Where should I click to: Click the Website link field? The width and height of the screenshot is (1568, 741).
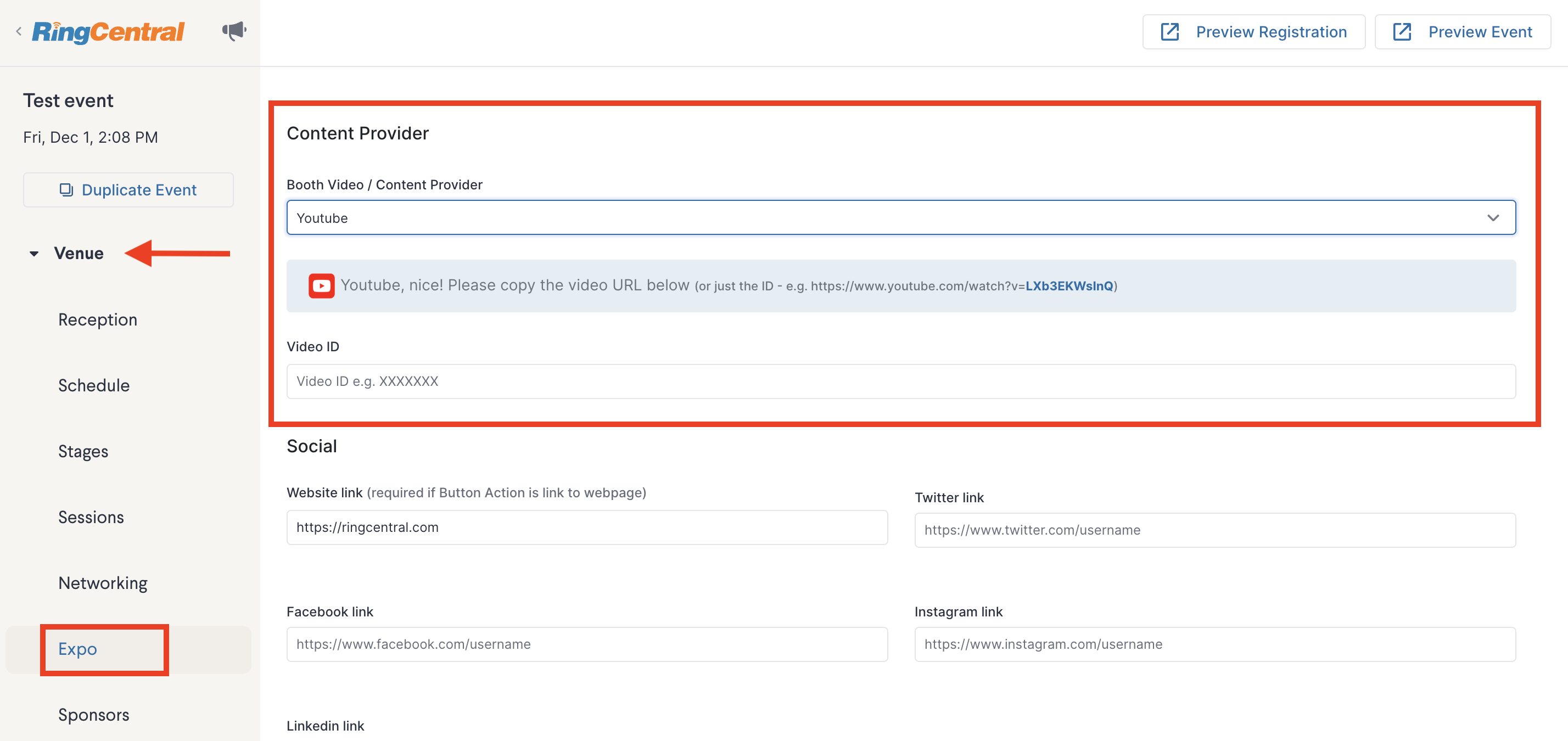[587, 527]
